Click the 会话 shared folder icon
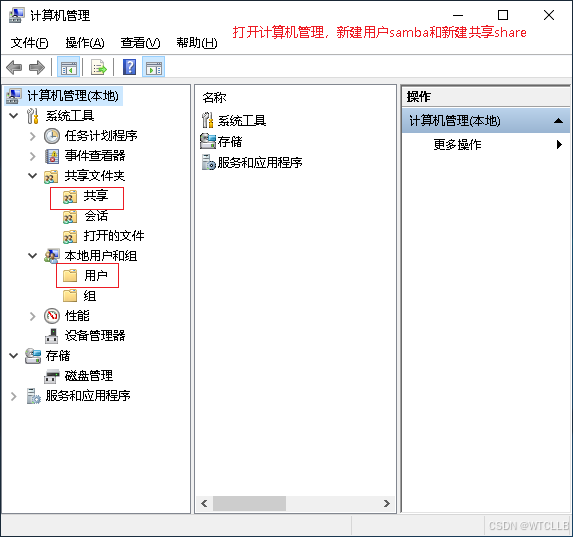The width and height of the screenshot is (573, 537). pos(70,217)
